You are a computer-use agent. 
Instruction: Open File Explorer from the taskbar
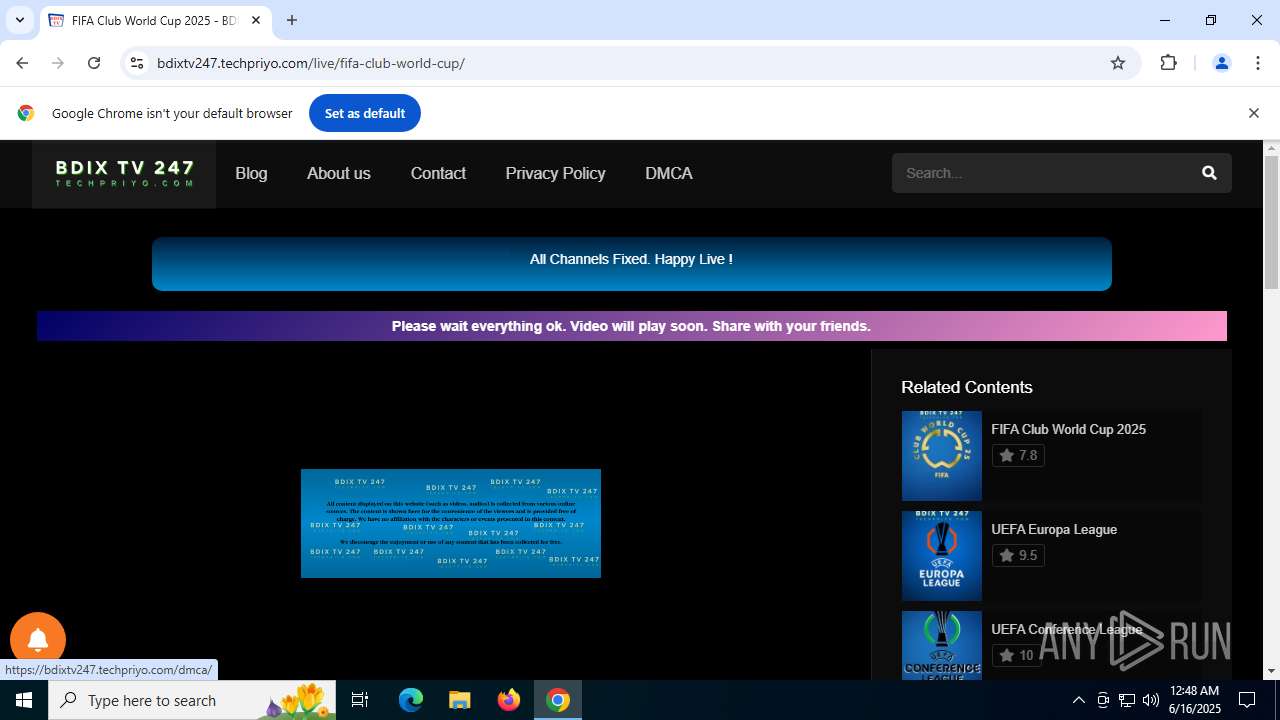[459, 700]
